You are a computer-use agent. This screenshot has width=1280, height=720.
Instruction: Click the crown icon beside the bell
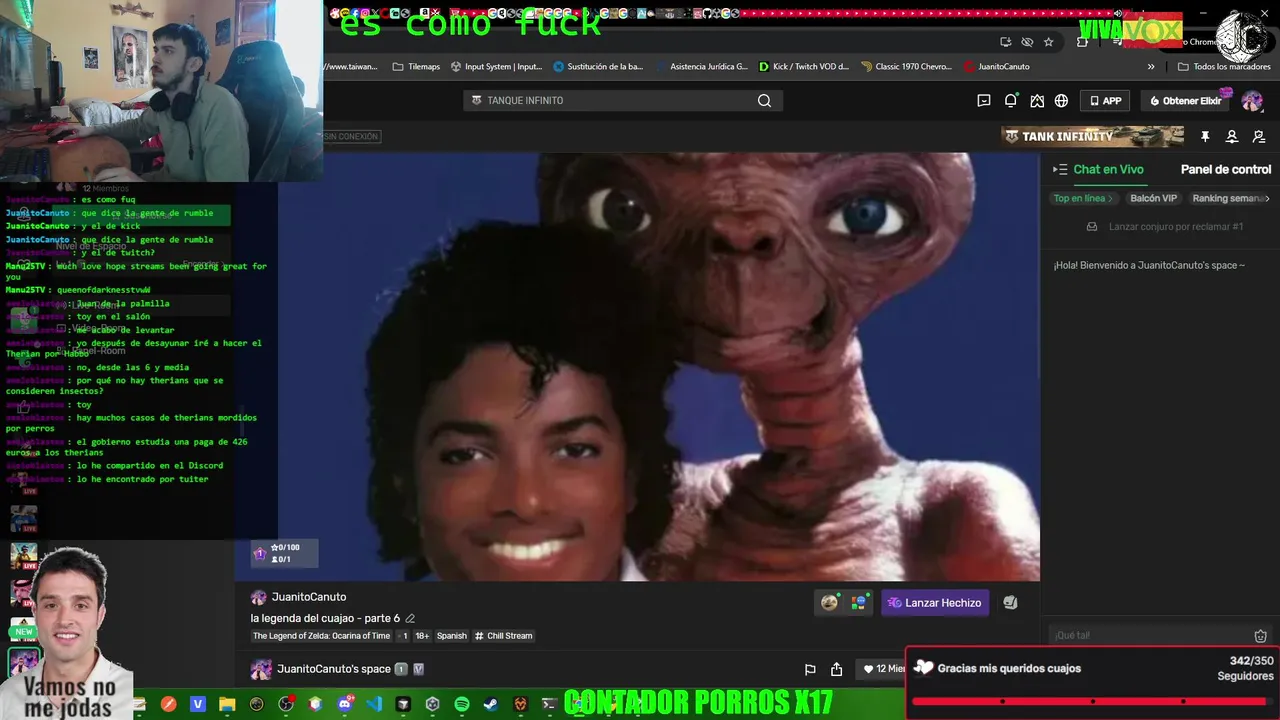coord(1037,101)
